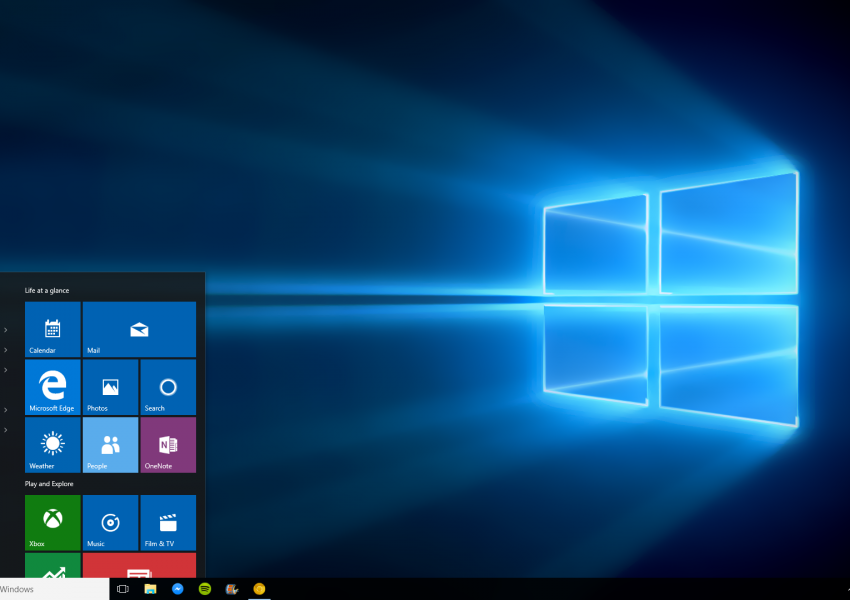
Task: Expand the bottommost chevron in Start menu list
Action: coord(5,430)
